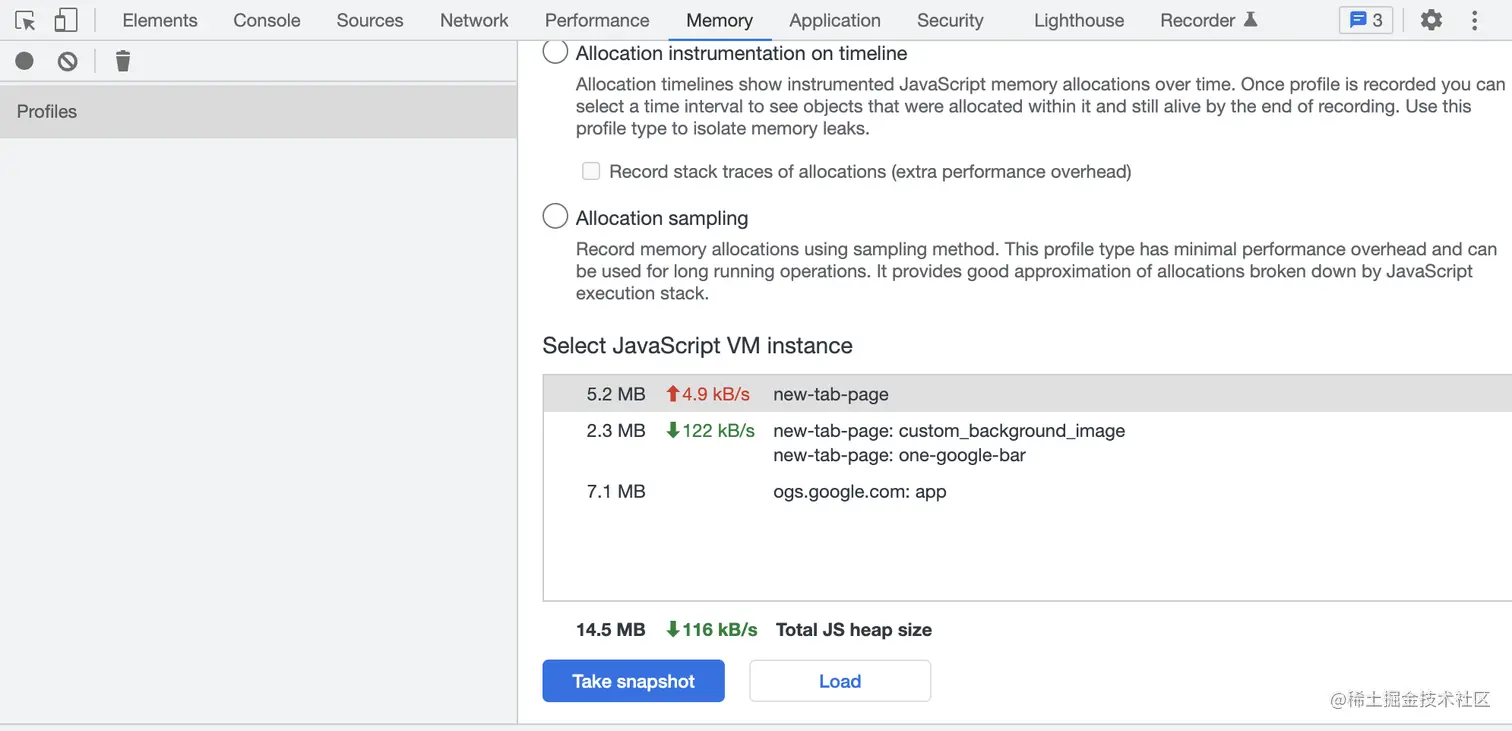
Task: Open DevTools settings gear icon
Action: click(1431, 20)
